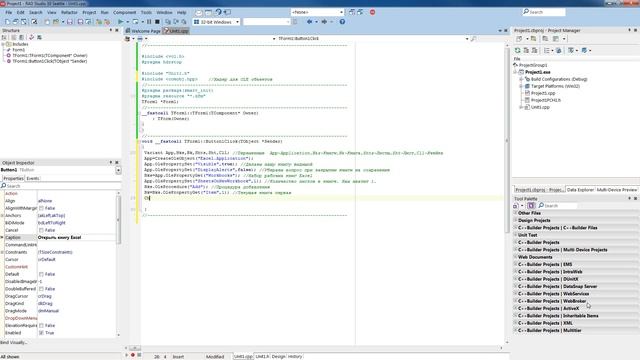Open the Button1 component selector dropdown
This screenshot has width=640, height=360.
coord(118,170)
